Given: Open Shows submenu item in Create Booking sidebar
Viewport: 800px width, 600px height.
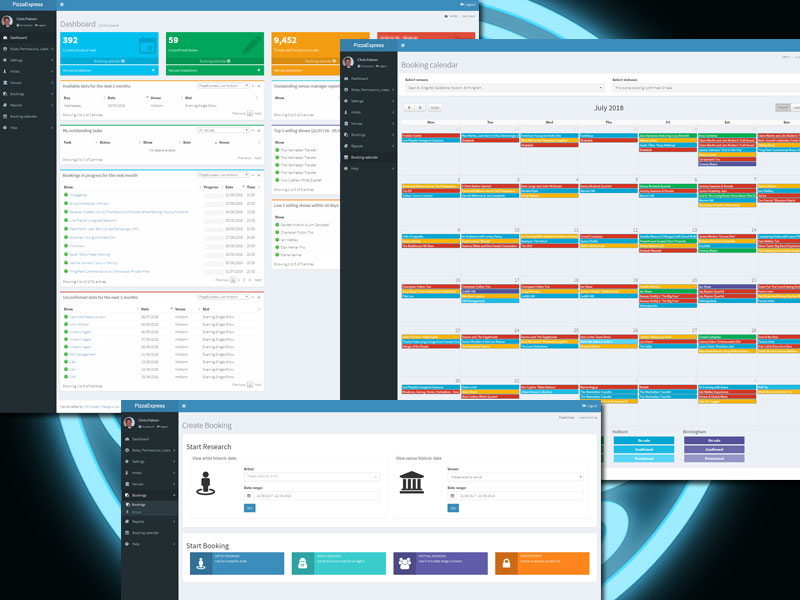Looking at the screenshot, I should coord(137,512).
